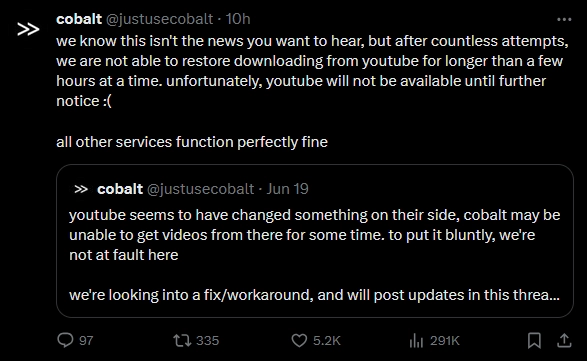Viewport: 587px width, 361px height.
Task: View analytics via the bar chart icon
Action: click(416, 340)
